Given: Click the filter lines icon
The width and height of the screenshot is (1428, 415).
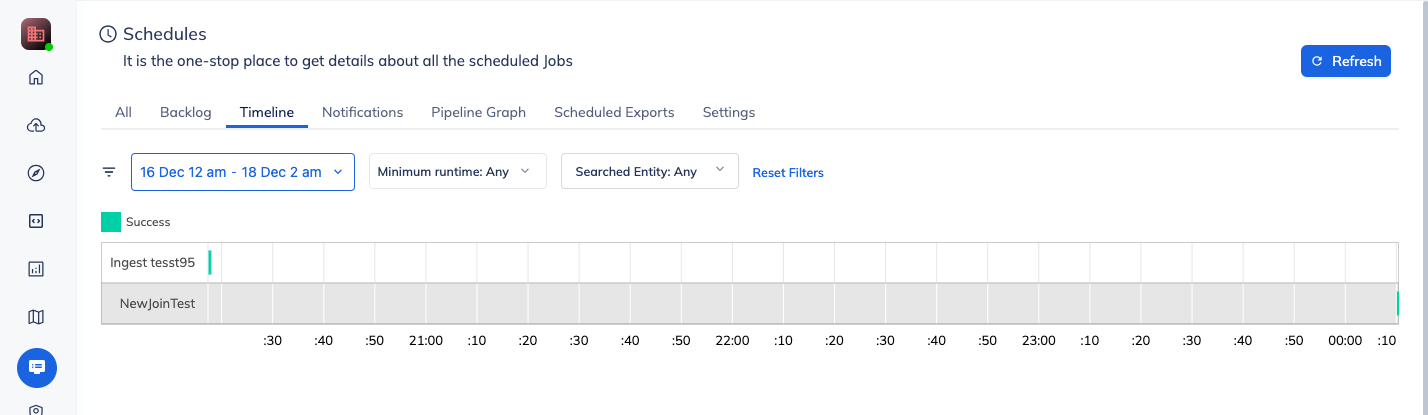Looking at the screenshot, I should pyautogui.click(x=109, y=172).
